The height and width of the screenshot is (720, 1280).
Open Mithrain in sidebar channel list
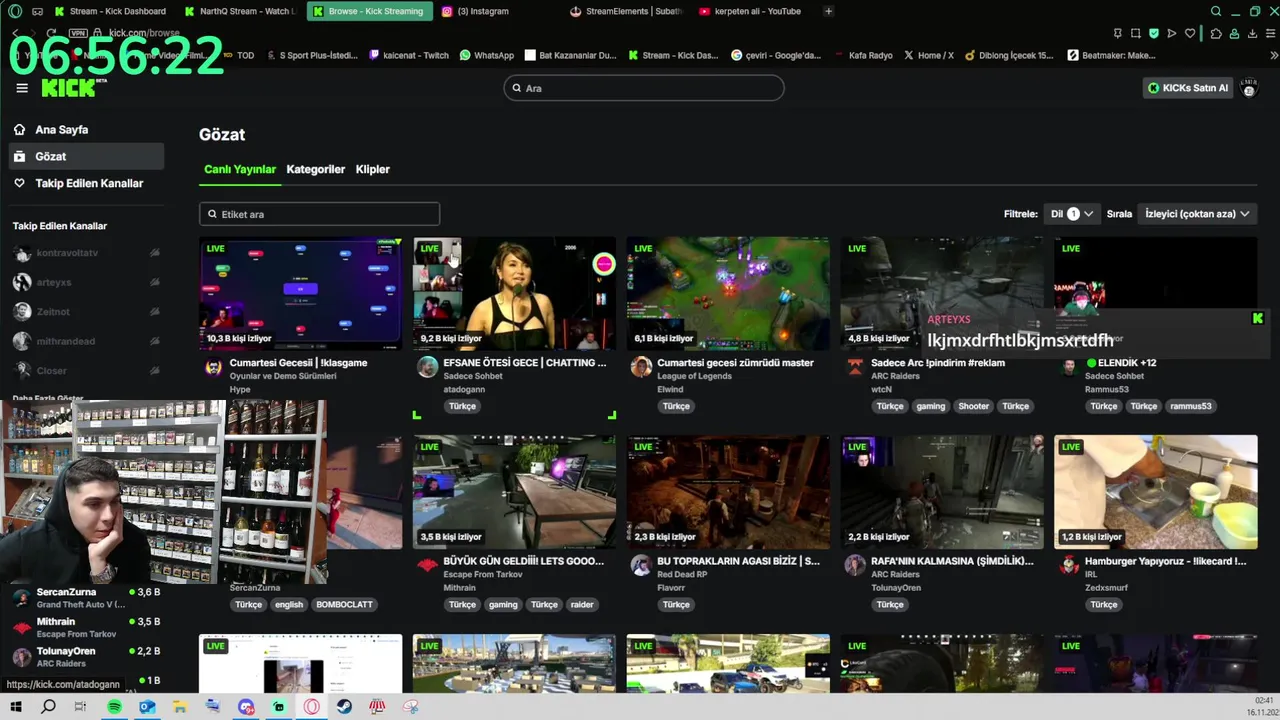[x=86, y=627]
